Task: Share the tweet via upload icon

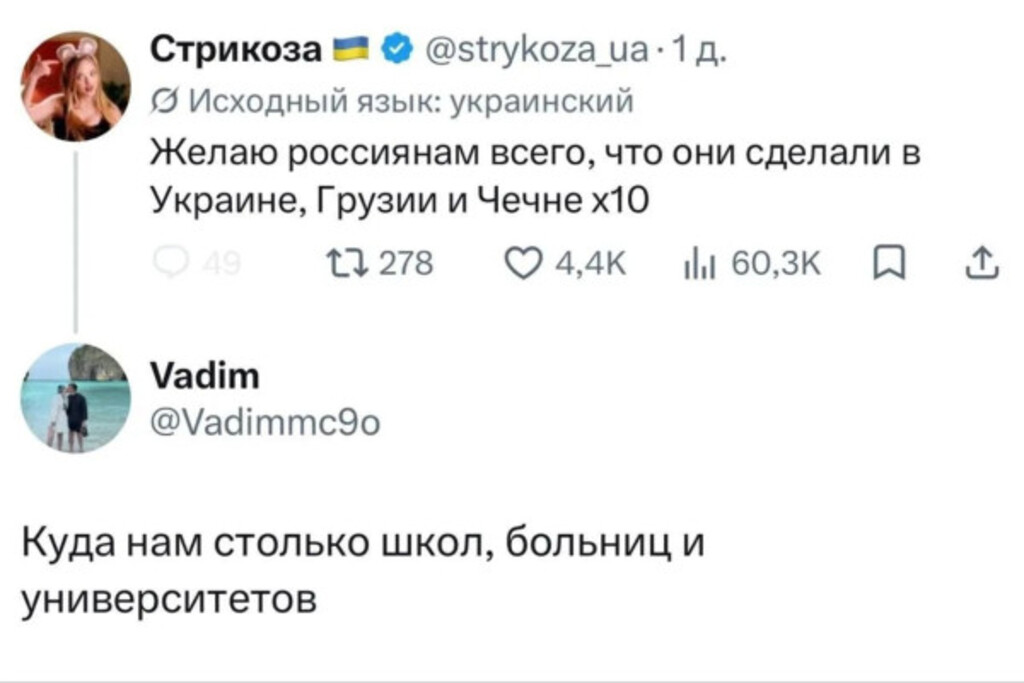Action: (982, 263)
